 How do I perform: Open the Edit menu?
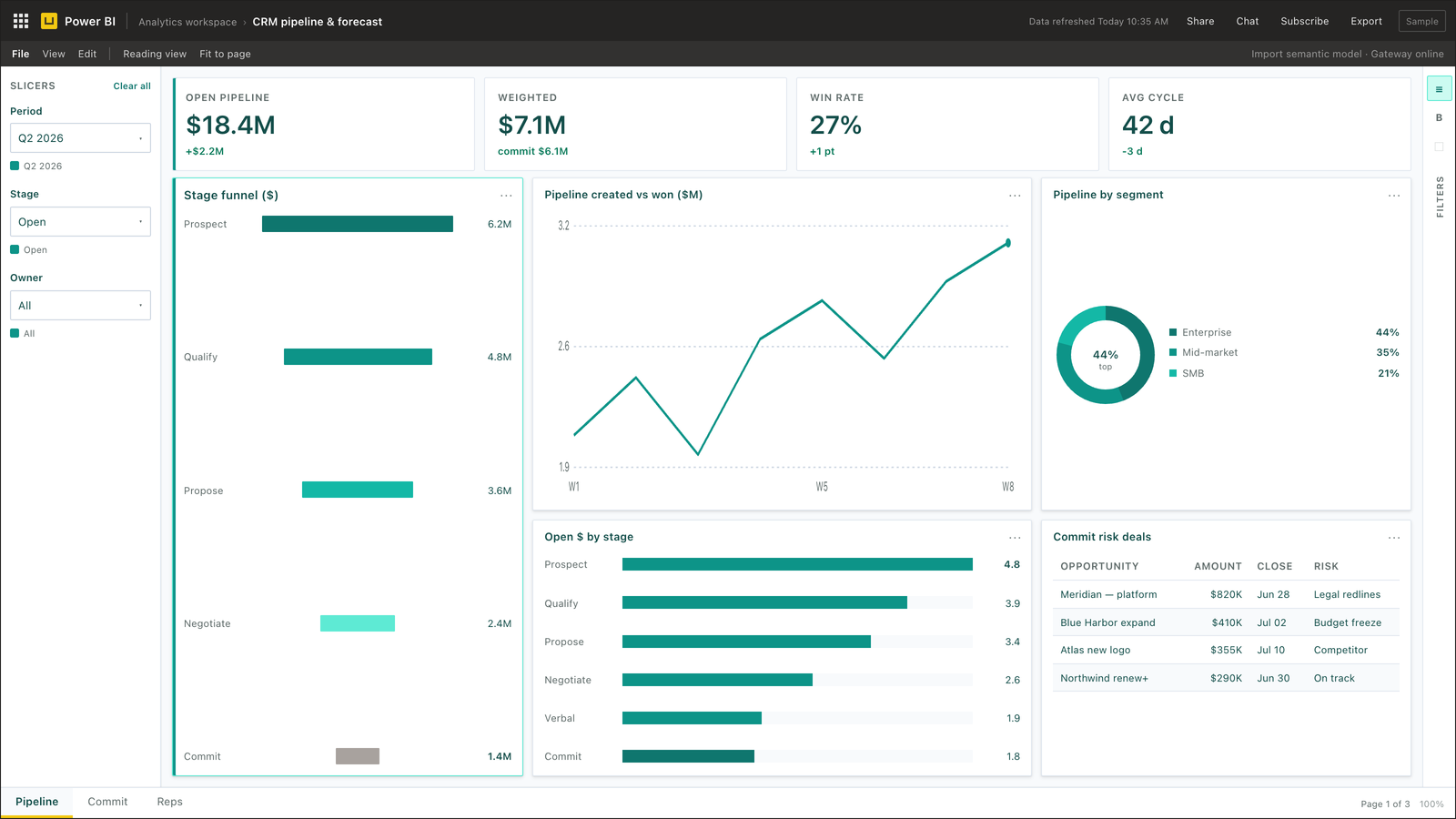[x=87, y=54]
